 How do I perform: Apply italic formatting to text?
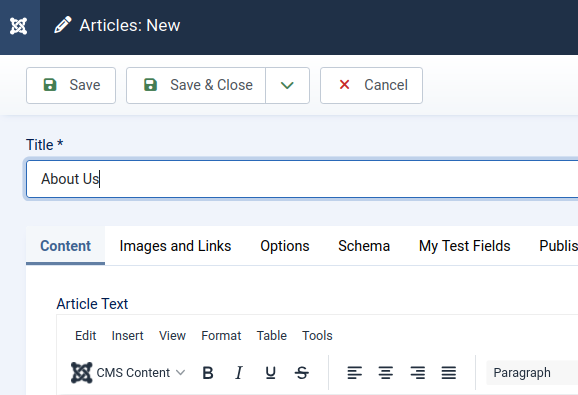coord(239,373)
